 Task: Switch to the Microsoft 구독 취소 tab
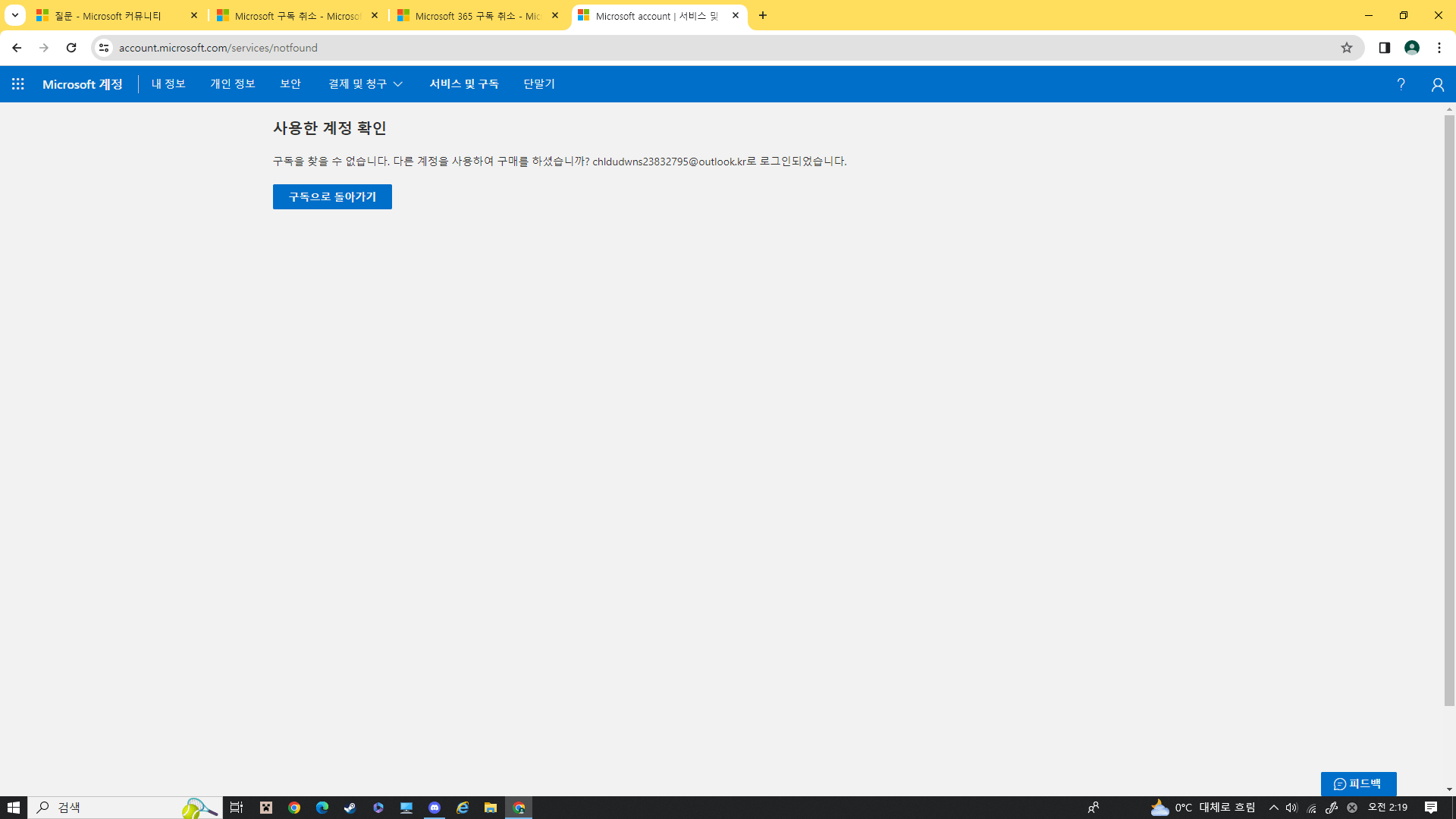point(298,15)
